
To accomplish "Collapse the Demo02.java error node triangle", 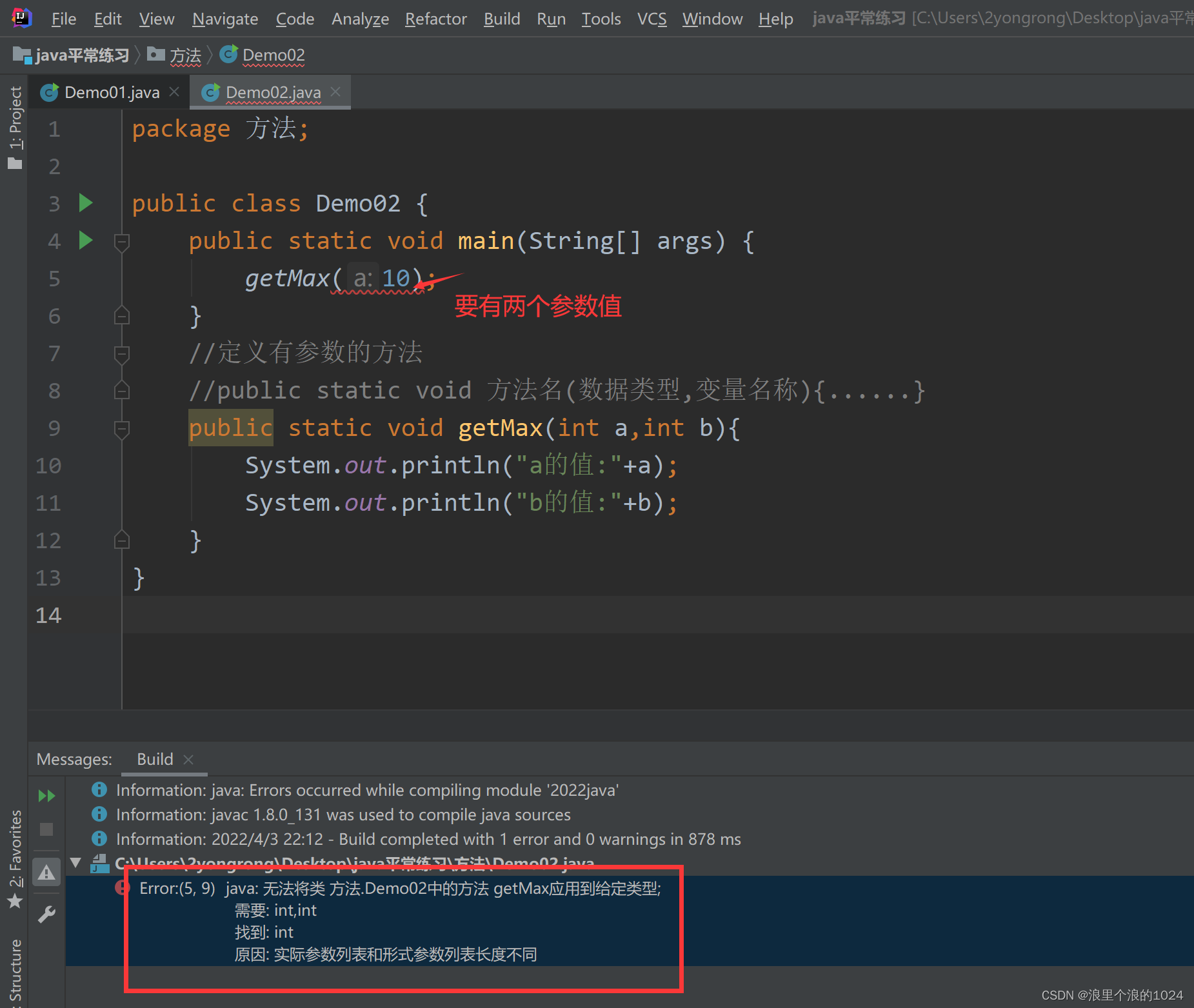I will pos(75,863).
